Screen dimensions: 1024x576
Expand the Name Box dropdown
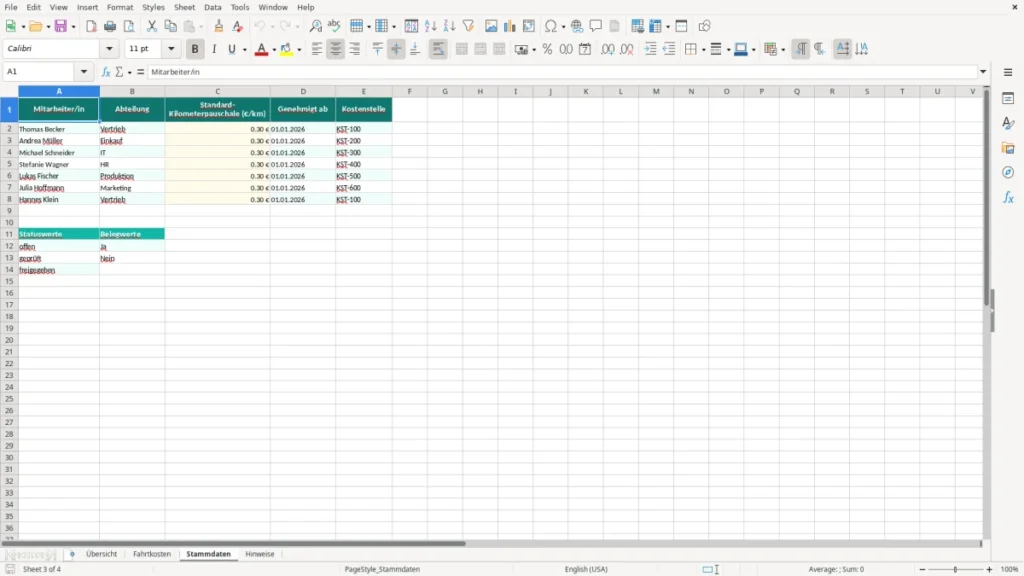[84, 72]
